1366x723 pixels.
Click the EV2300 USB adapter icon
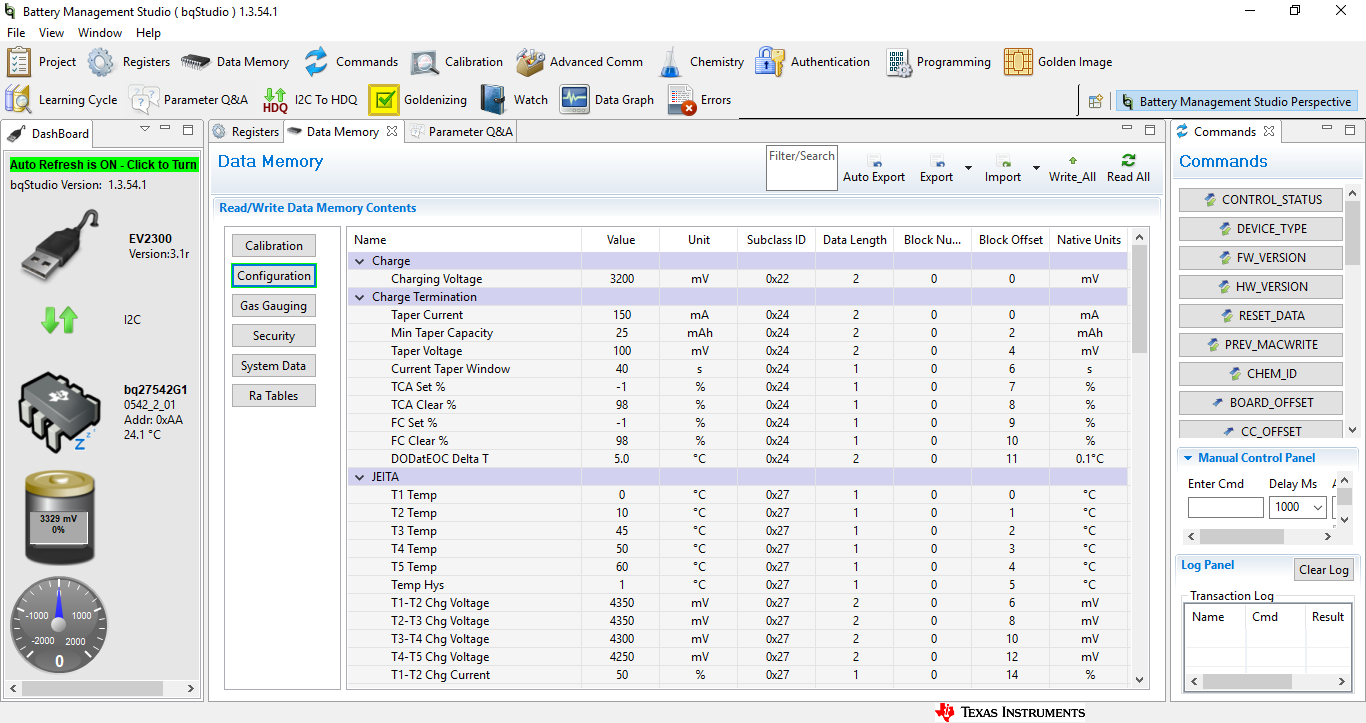coord(62,245)
